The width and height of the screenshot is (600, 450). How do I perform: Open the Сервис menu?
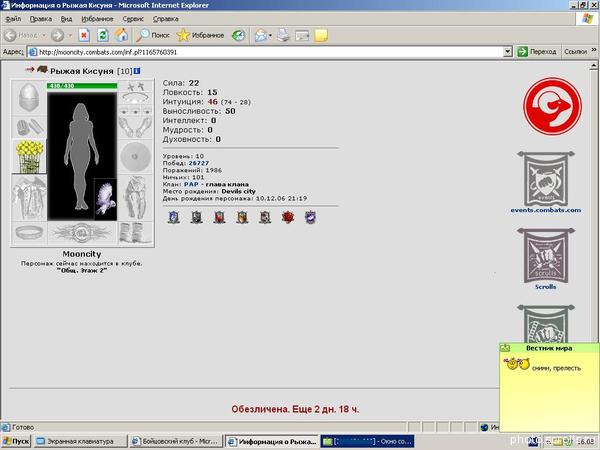133,19
